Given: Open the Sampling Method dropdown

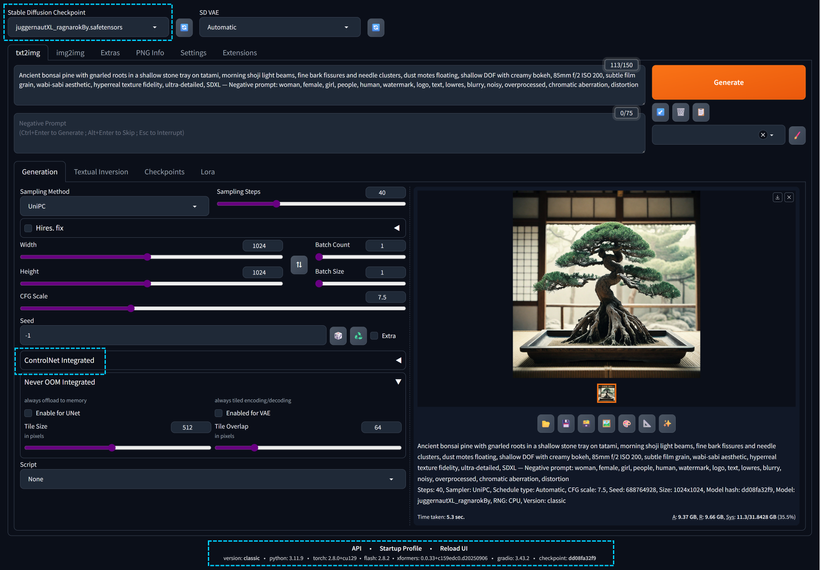Looking at the screenshot, I should click(114, 207).
